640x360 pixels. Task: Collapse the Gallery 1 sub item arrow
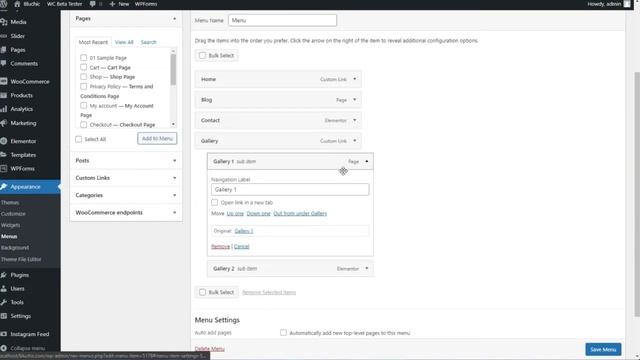pos(367,162)
